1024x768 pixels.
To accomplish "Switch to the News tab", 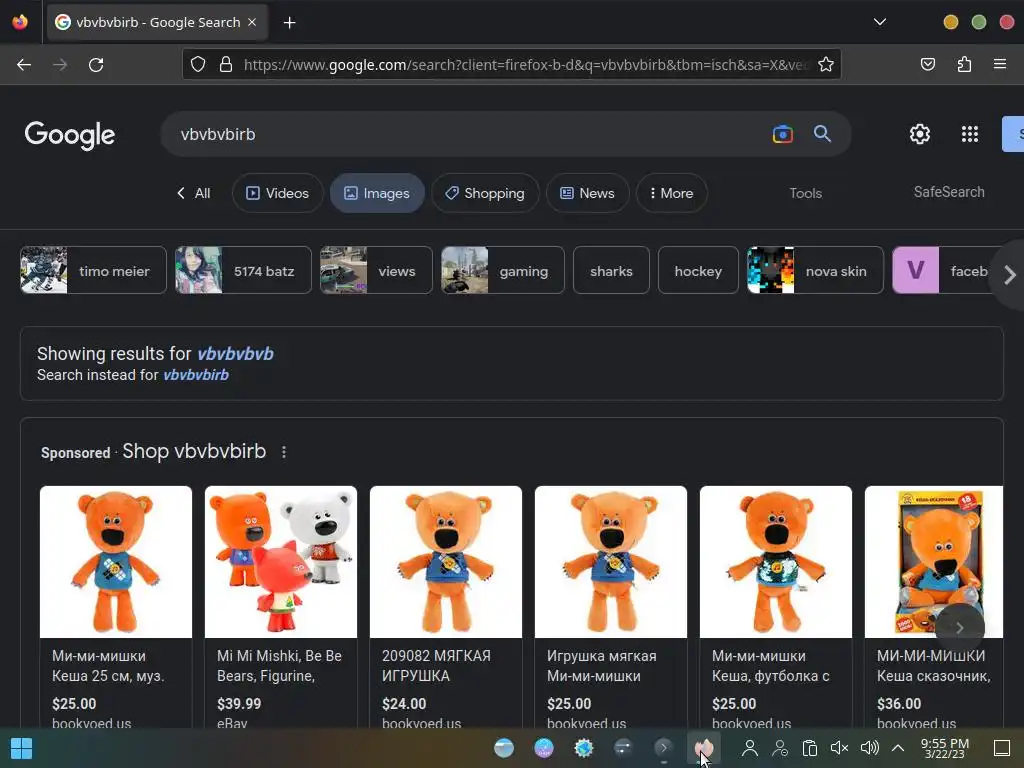I will [x=588, y=193].
